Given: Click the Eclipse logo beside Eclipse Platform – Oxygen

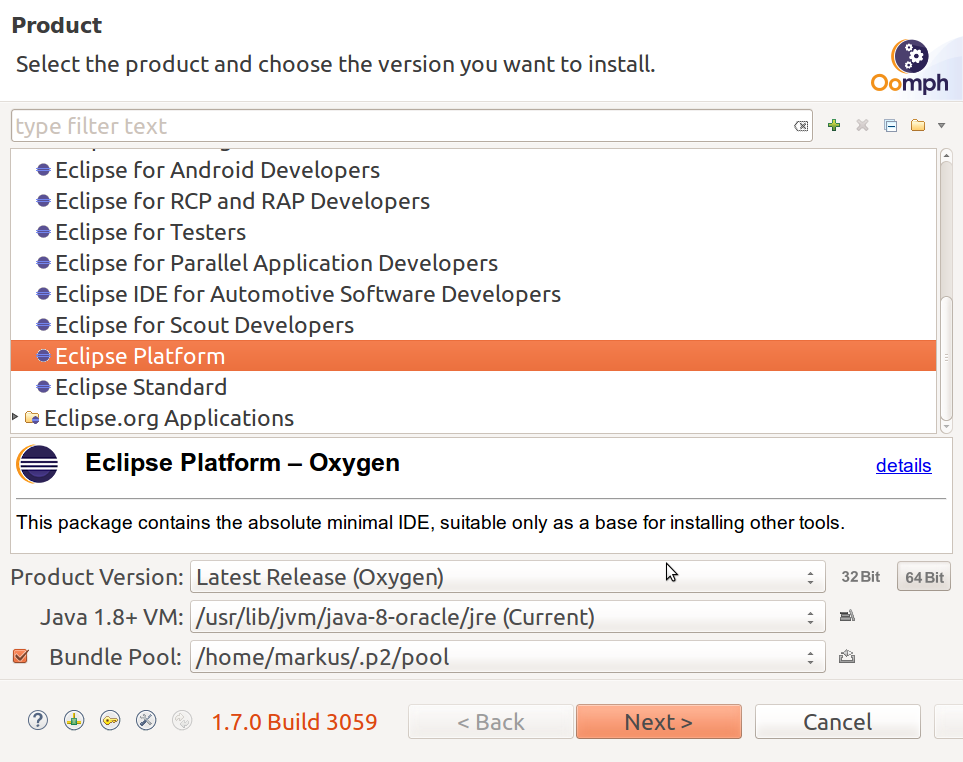Looking at the screenshot, I should (37, 464).
